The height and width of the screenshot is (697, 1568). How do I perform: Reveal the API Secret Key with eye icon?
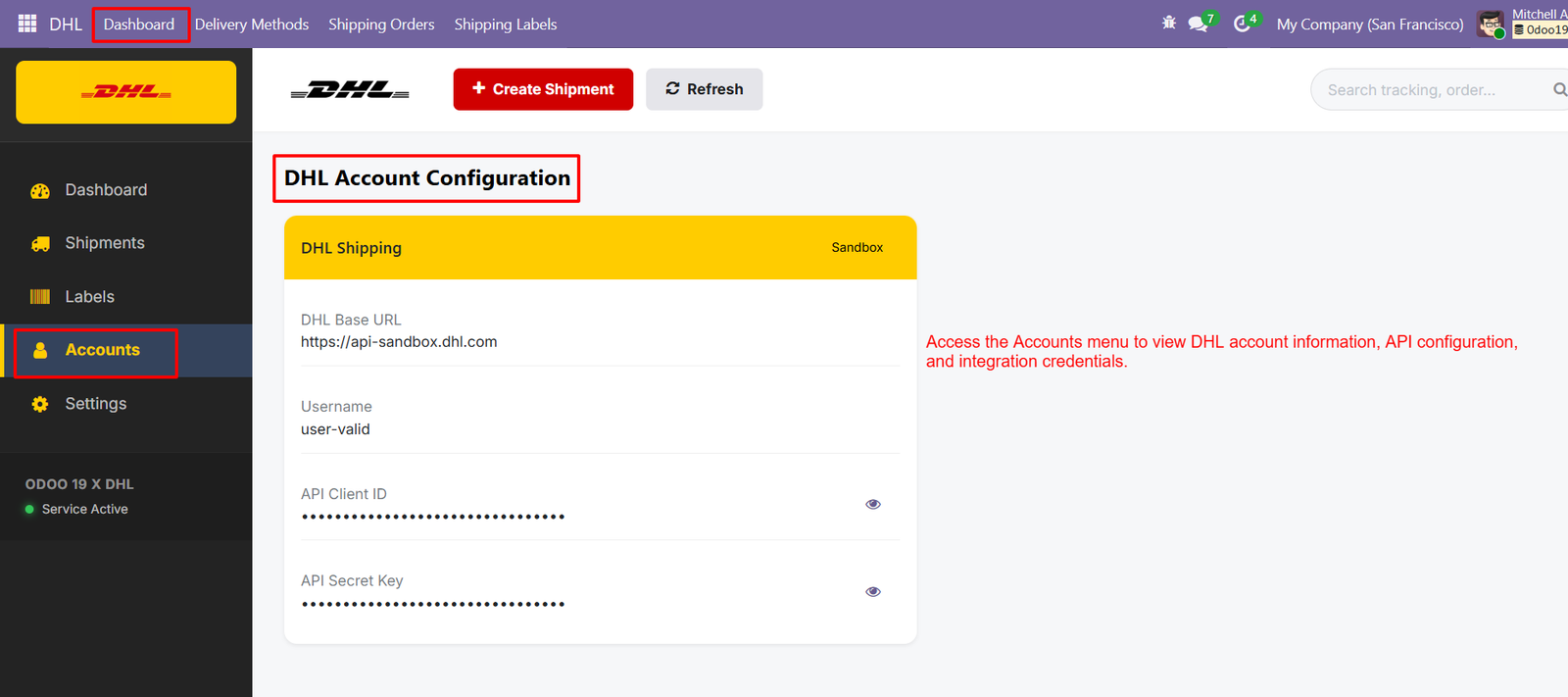tap(873, 591)
